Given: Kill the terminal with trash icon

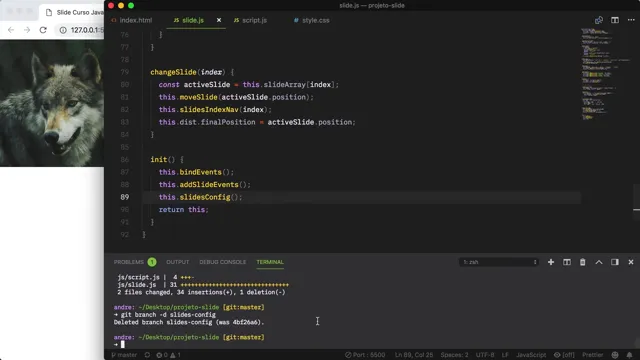Looking at the screenshot, I should pos(582,262).
